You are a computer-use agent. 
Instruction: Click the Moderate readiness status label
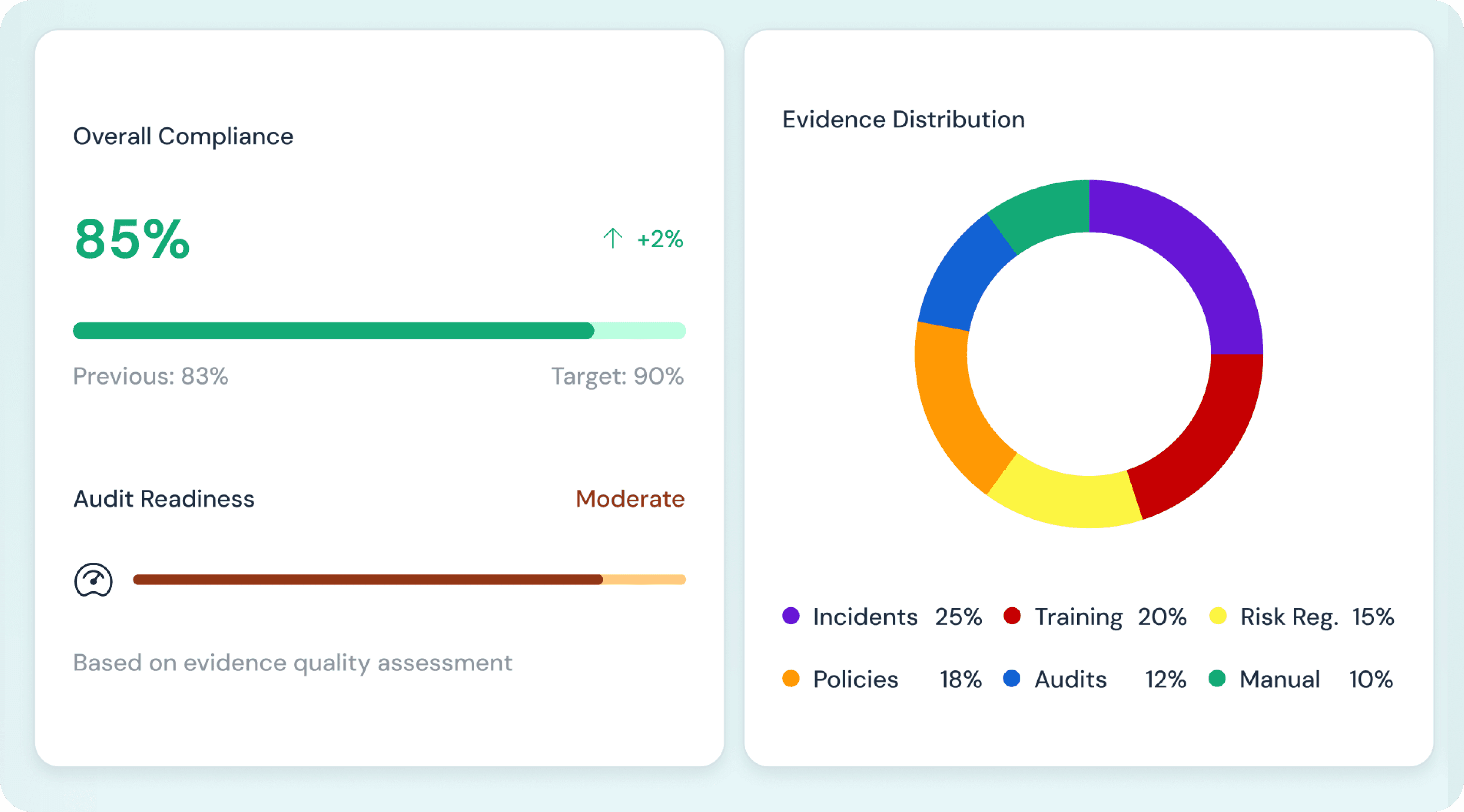point(630,499)
